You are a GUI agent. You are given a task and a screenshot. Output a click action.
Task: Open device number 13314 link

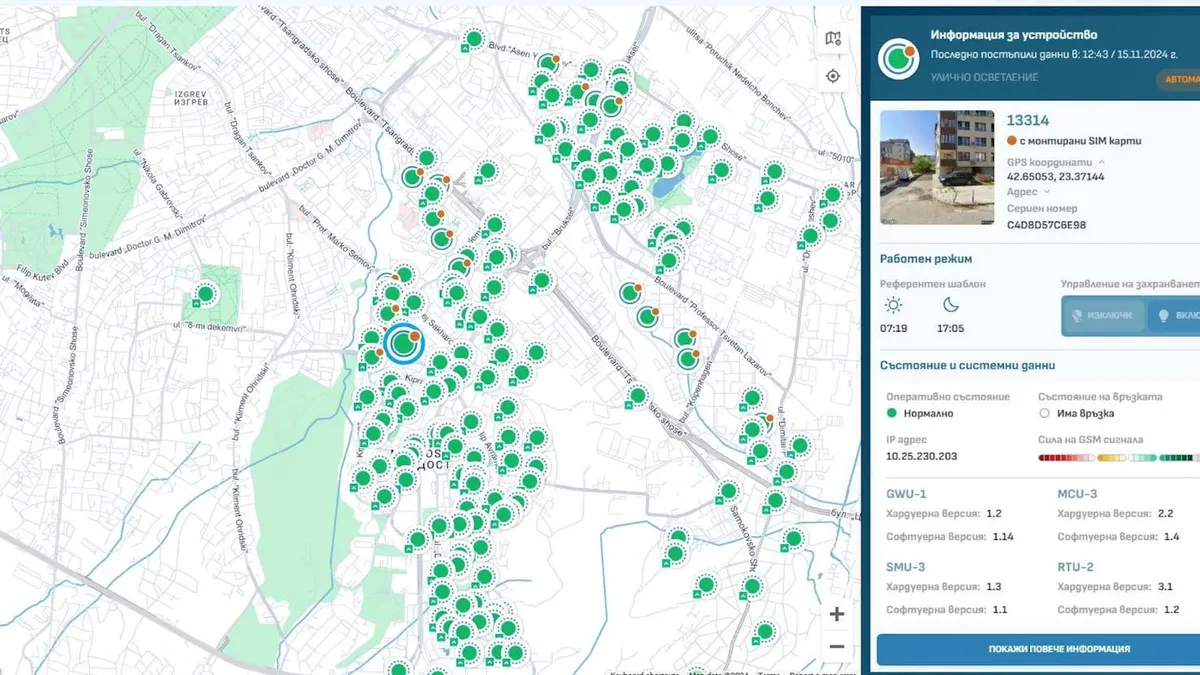coord(1028,121)
